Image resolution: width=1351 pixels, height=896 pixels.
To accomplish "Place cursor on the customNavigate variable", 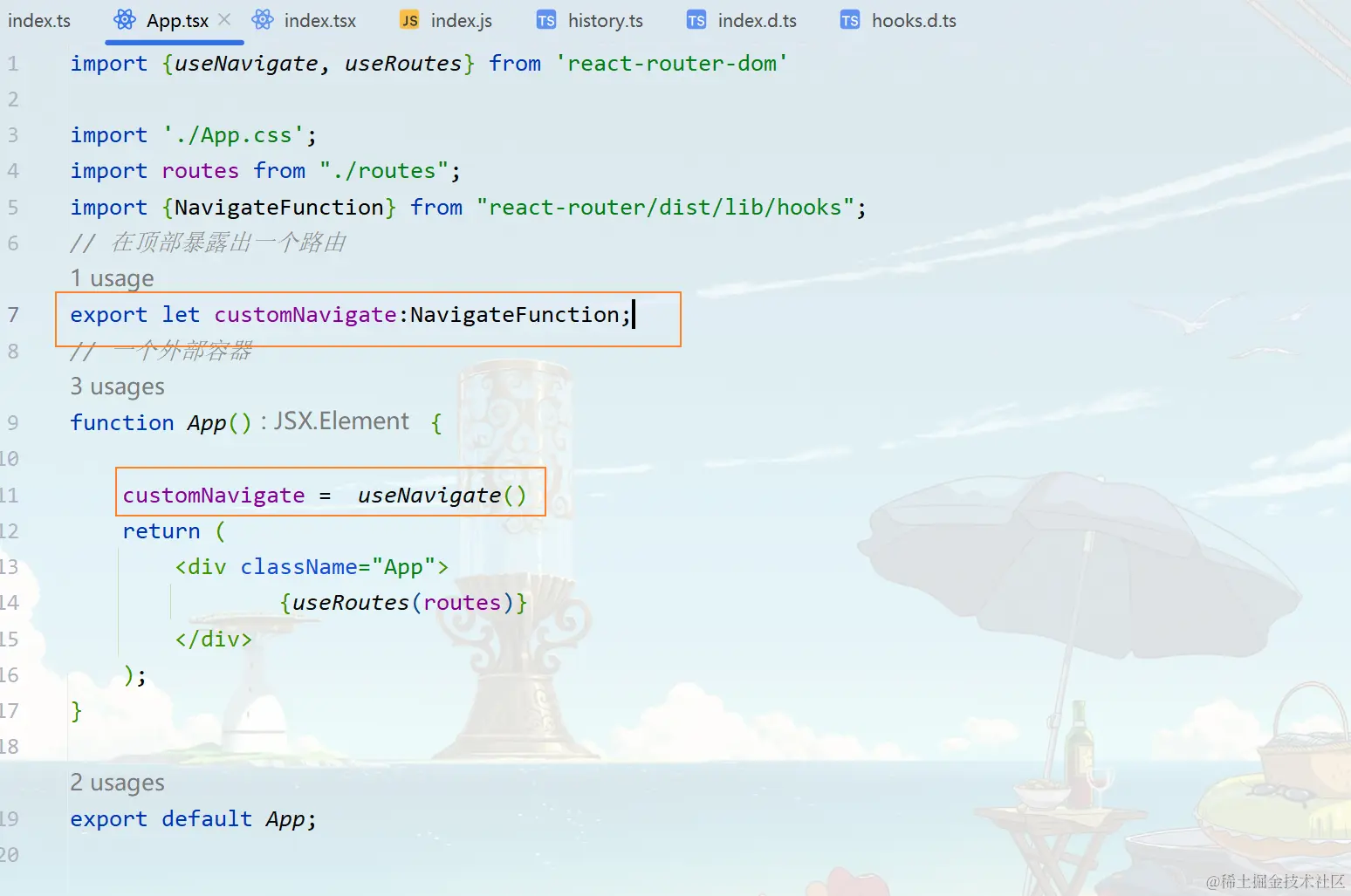I will click(215, 495).
